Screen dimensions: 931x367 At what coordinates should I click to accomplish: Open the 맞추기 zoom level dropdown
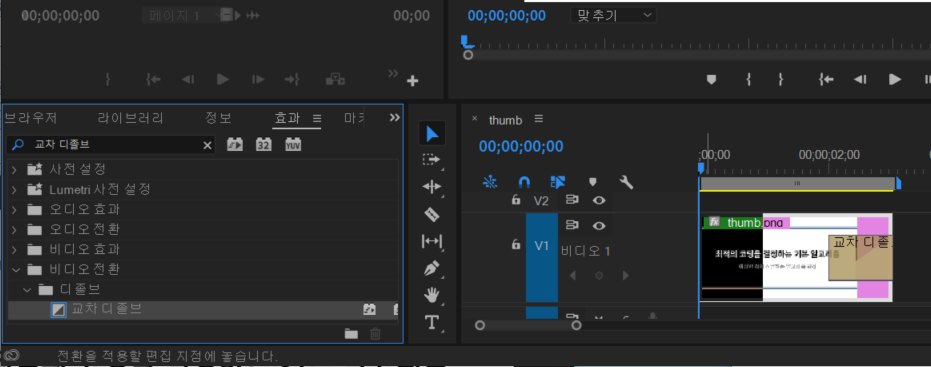tap(613, 15)
